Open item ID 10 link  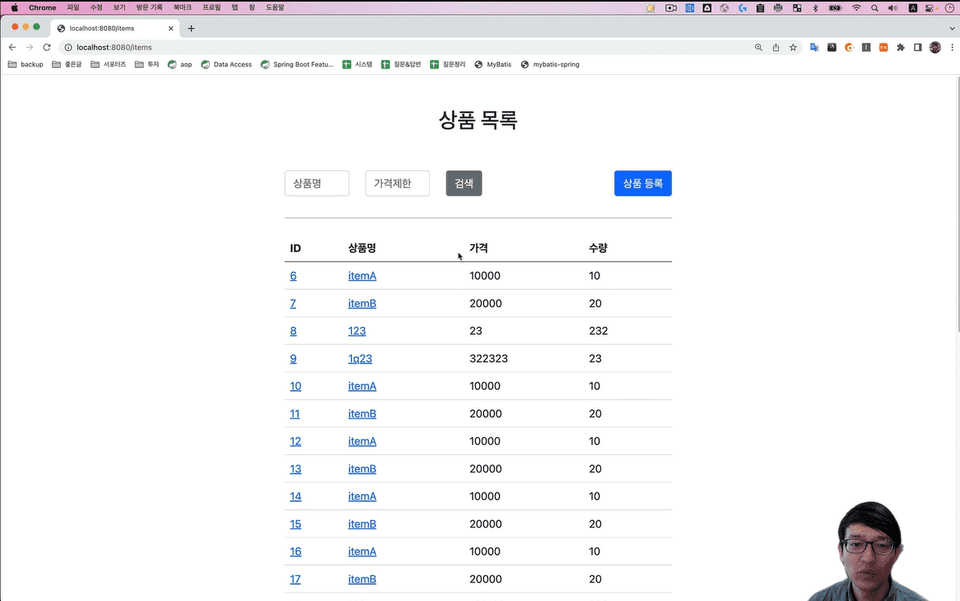[296, 386]
